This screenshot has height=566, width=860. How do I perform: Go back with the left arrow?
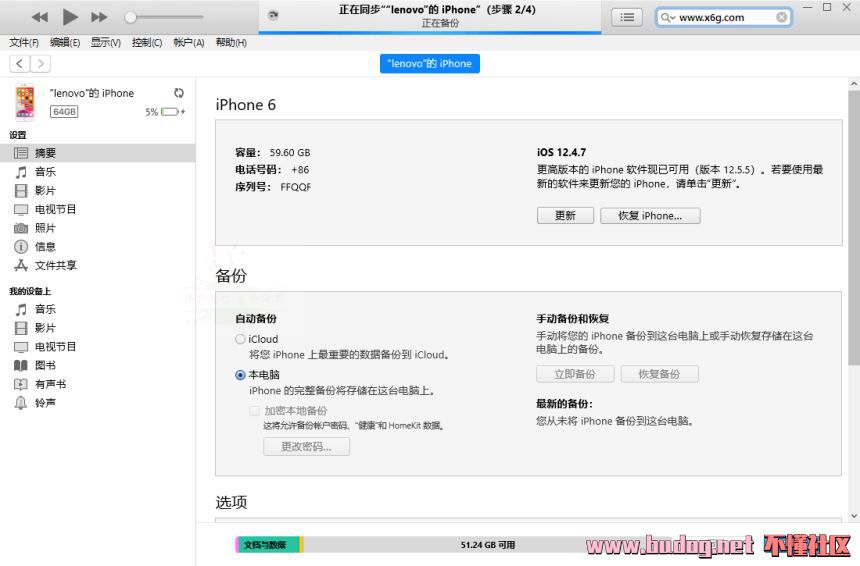coord(20,64)
